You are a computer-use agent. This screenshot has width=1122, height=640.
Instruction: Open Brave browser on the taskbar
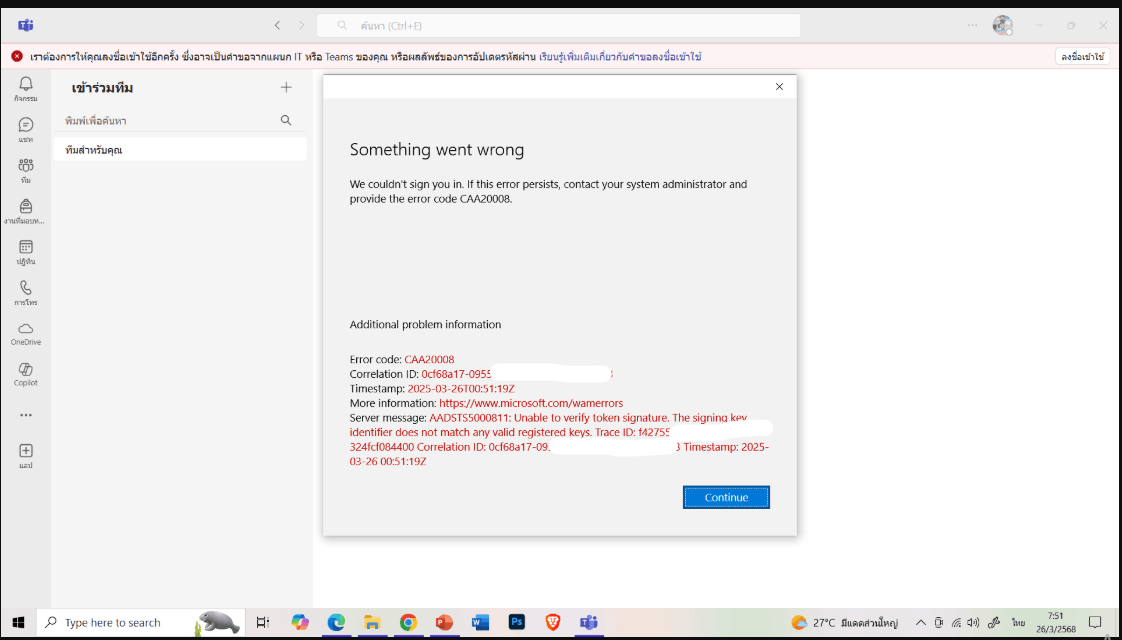[x=552, y=622]
